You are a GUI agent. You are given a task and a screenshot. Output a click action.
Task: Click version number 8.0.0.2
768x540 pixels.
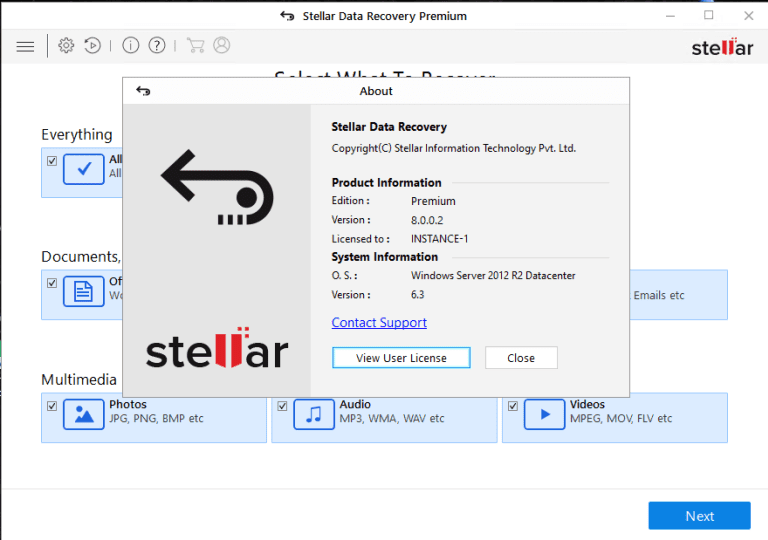tap(427, 220)
